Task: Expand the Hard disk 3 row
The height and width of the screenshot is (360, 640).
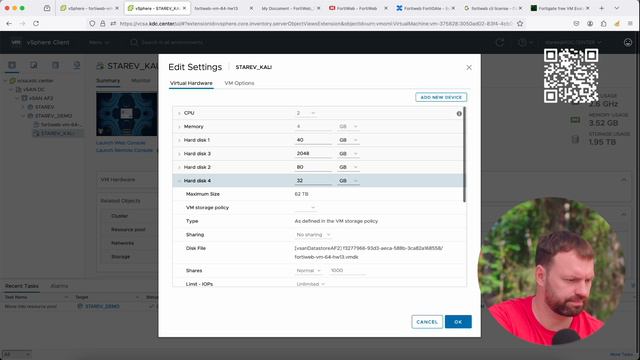Action: [179, 154]
